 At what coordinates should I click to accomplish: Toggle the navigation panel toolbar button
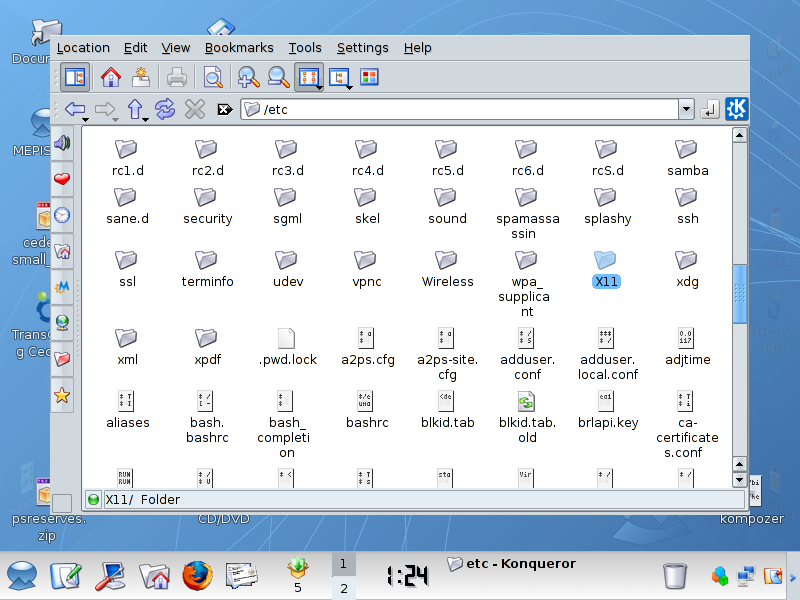coord(75,78)
